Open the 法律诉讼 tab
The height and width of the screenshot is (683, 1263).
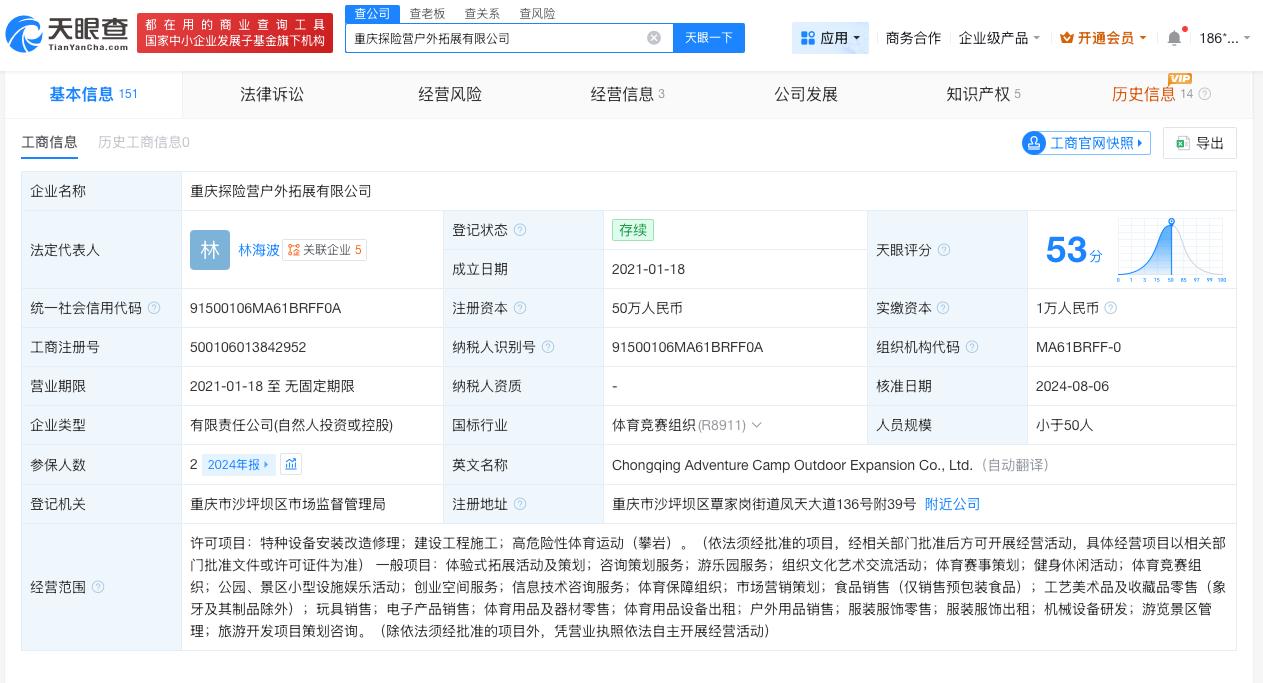[272, 94]
